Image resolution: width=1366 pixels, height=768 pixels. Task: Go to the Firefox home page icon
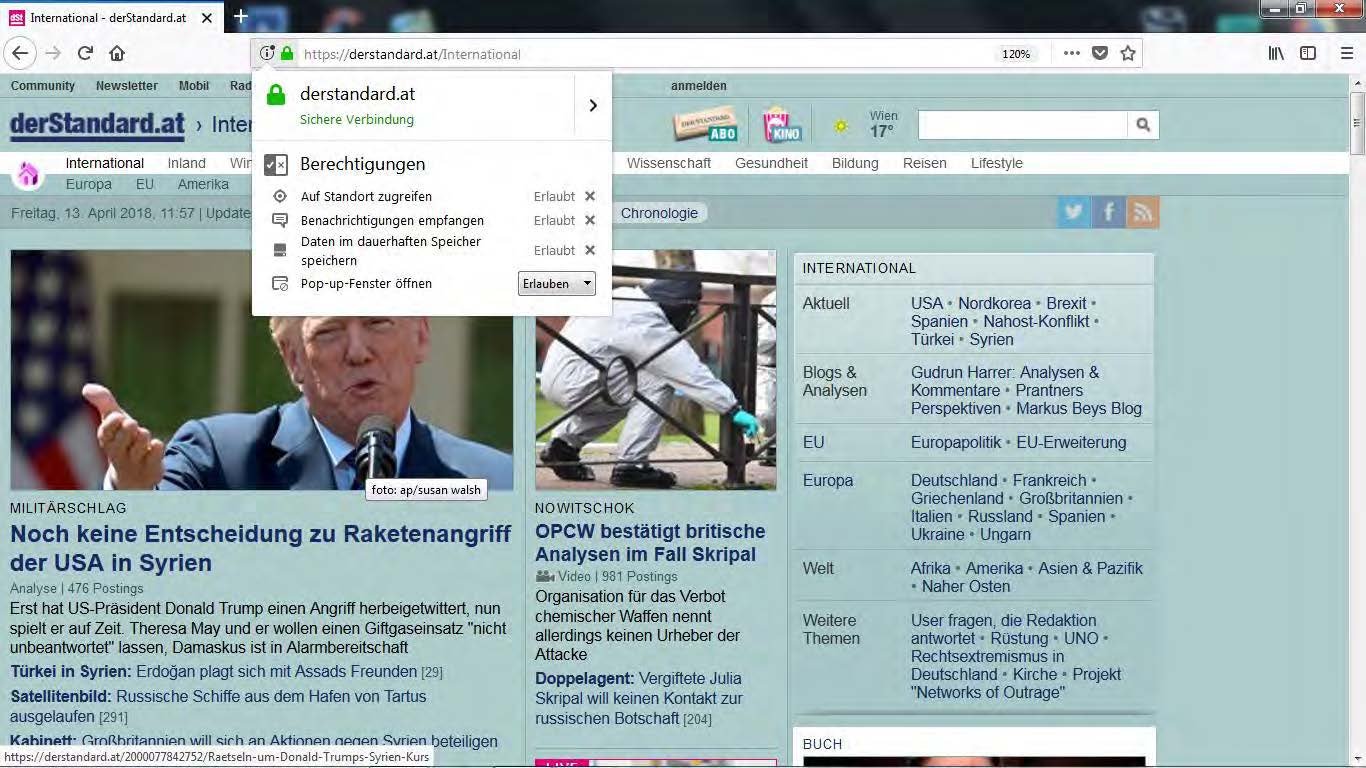117,54
